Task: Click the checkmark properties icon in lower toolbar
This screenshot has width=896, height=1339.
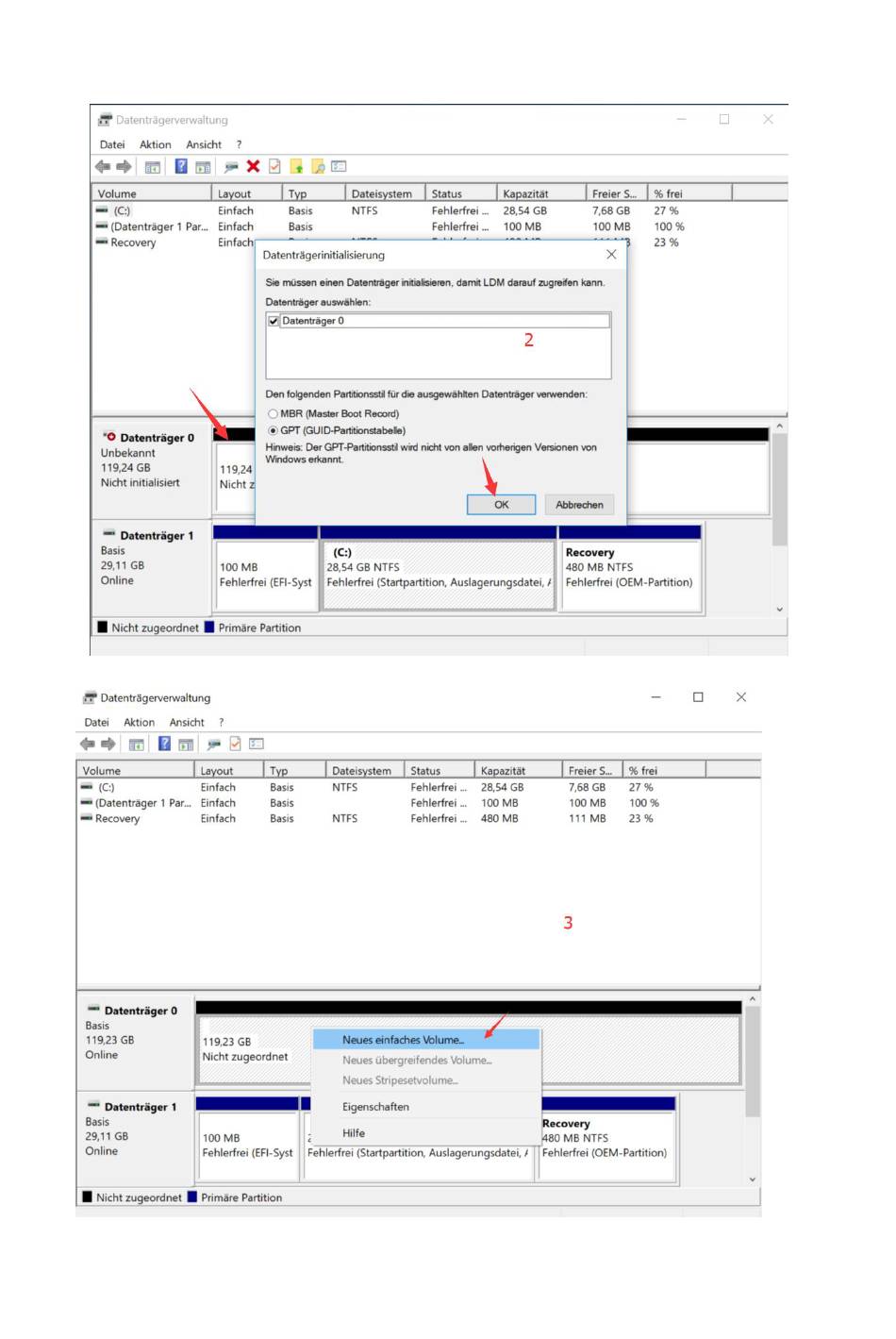Action: click(235, 744)
